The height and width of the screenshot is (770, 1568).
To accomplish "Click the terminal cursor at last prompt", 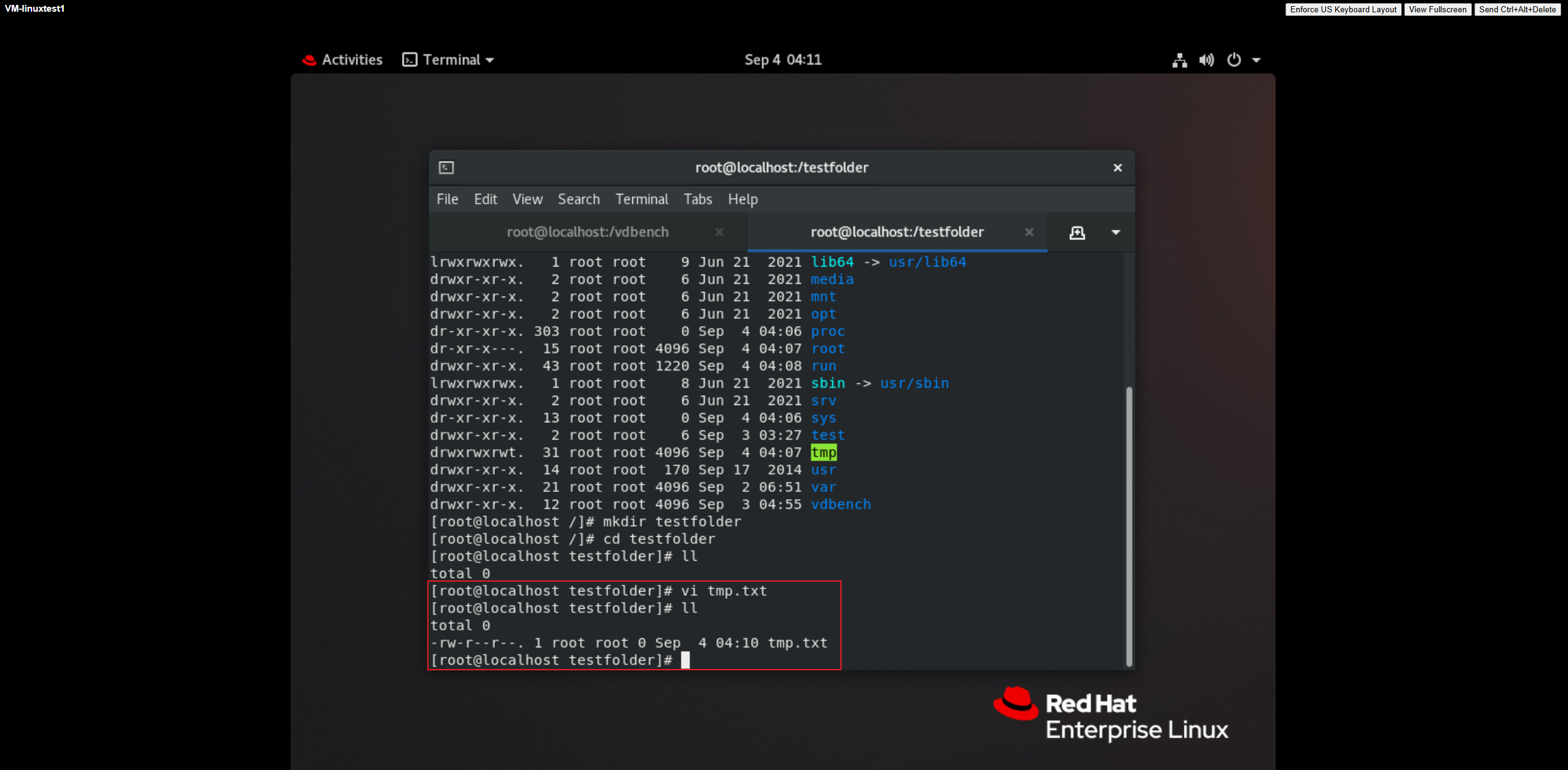I will (x=685, y=660).
